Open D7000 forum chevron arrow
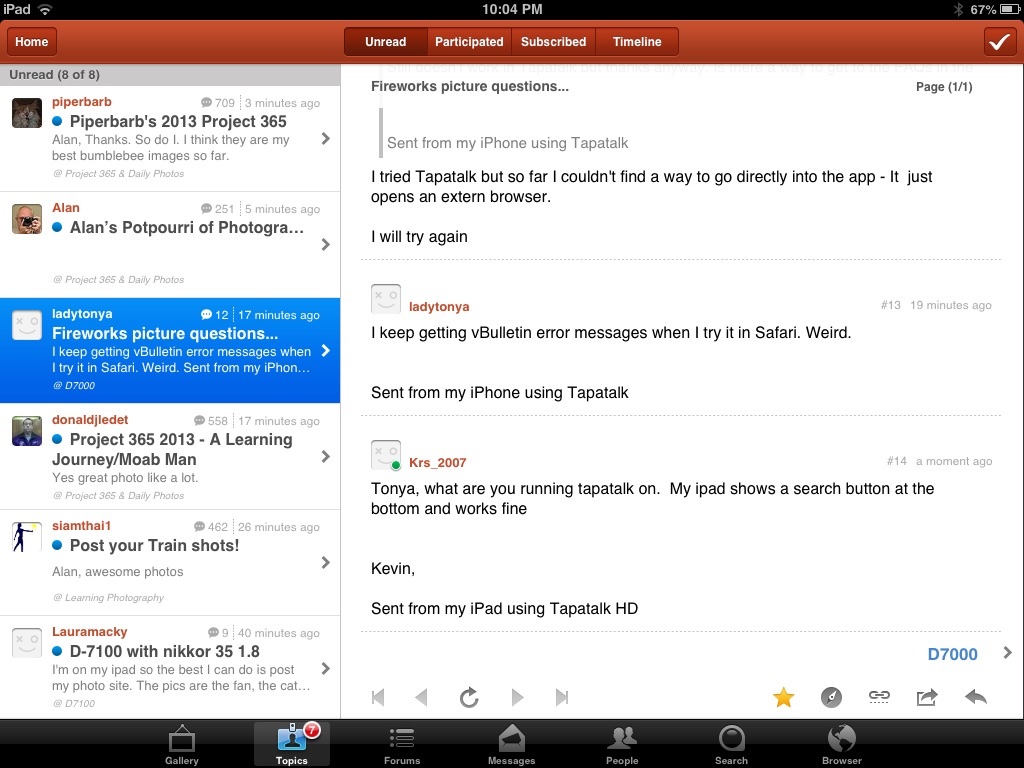The height and width of the screenshot is (768, 1024). 1006,653
